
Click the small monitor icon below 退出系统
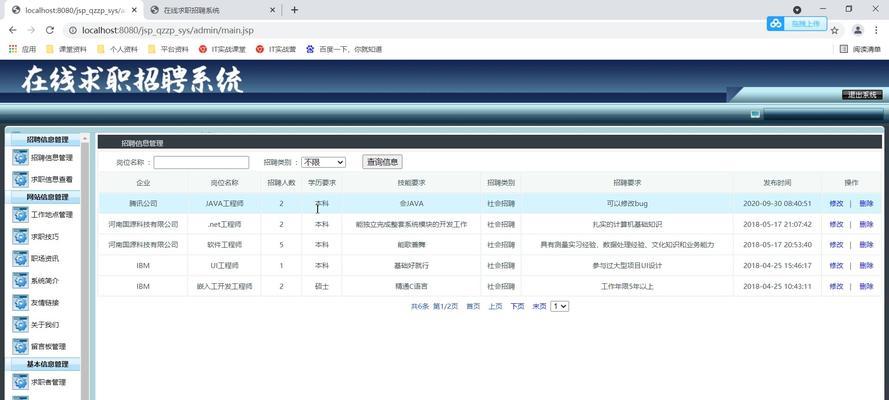(x=755, y=114)
